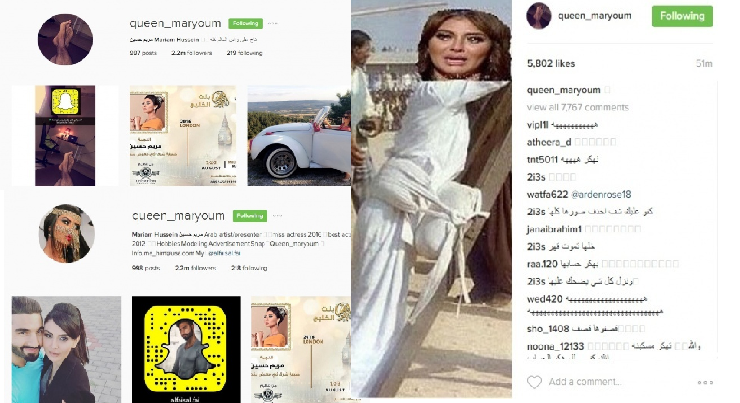Viewport: 740px width, 403px height.
Task: Open the post options three-dot menu
Action: (705, 382)
